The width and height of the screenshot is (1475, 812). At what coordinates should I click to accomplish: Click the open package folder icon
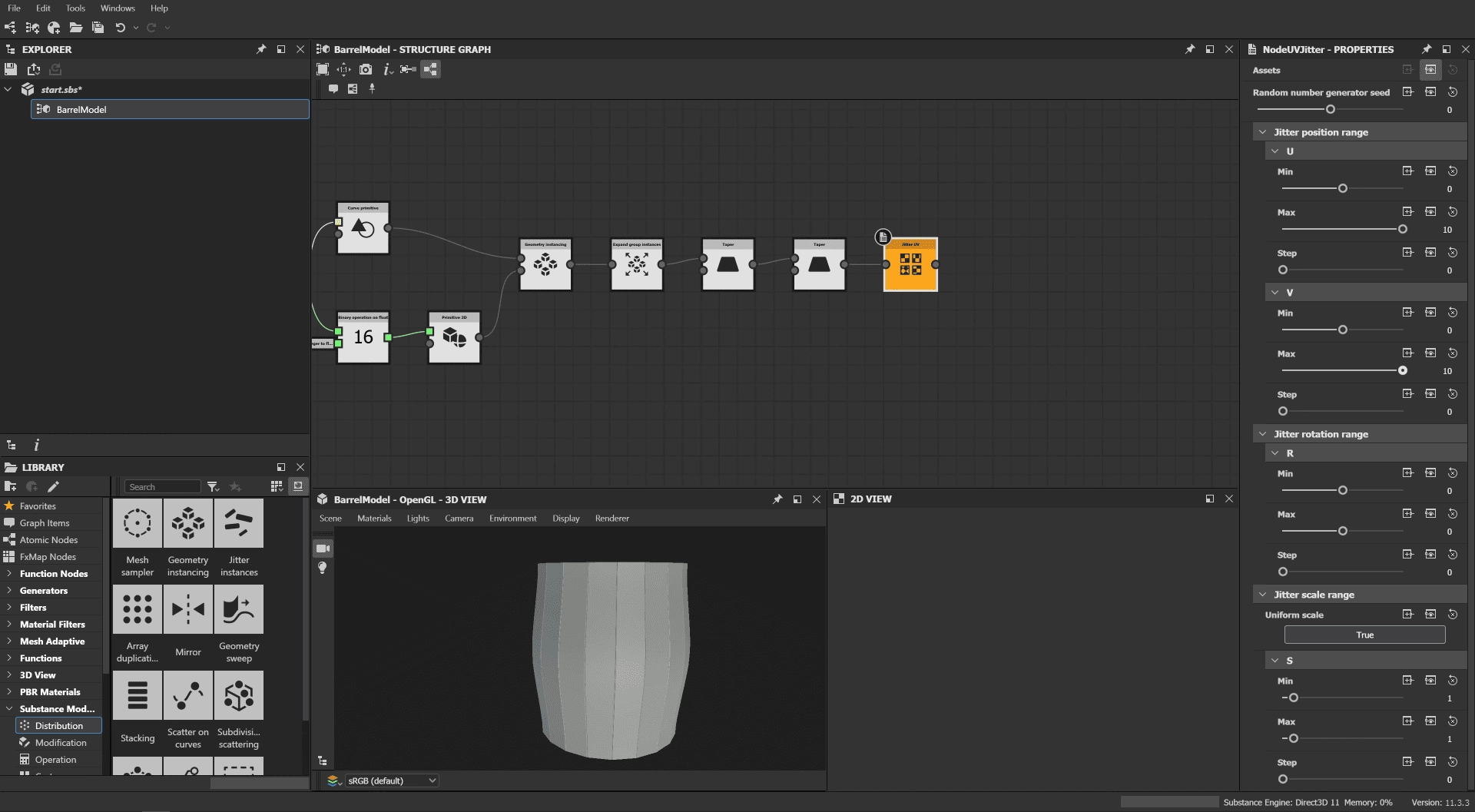(76, 28)
